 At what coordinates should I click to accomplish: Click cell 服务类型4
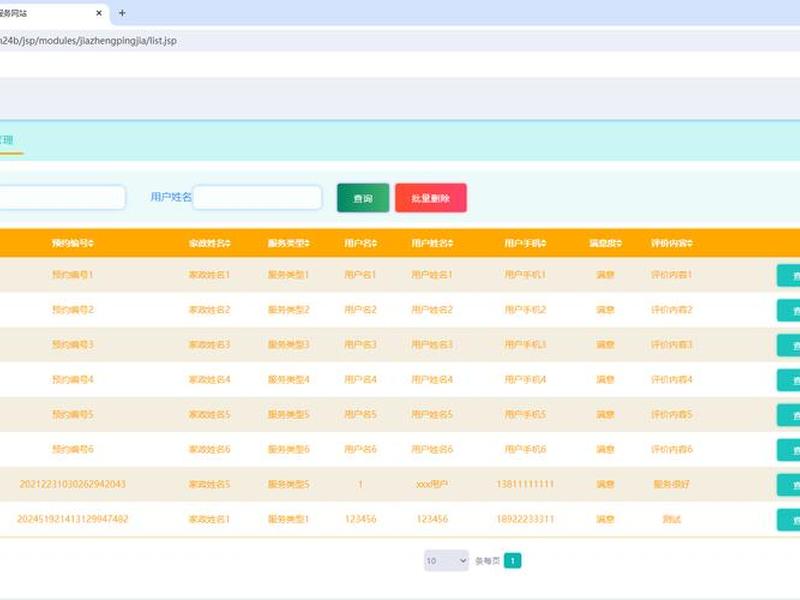coord(289,380)
